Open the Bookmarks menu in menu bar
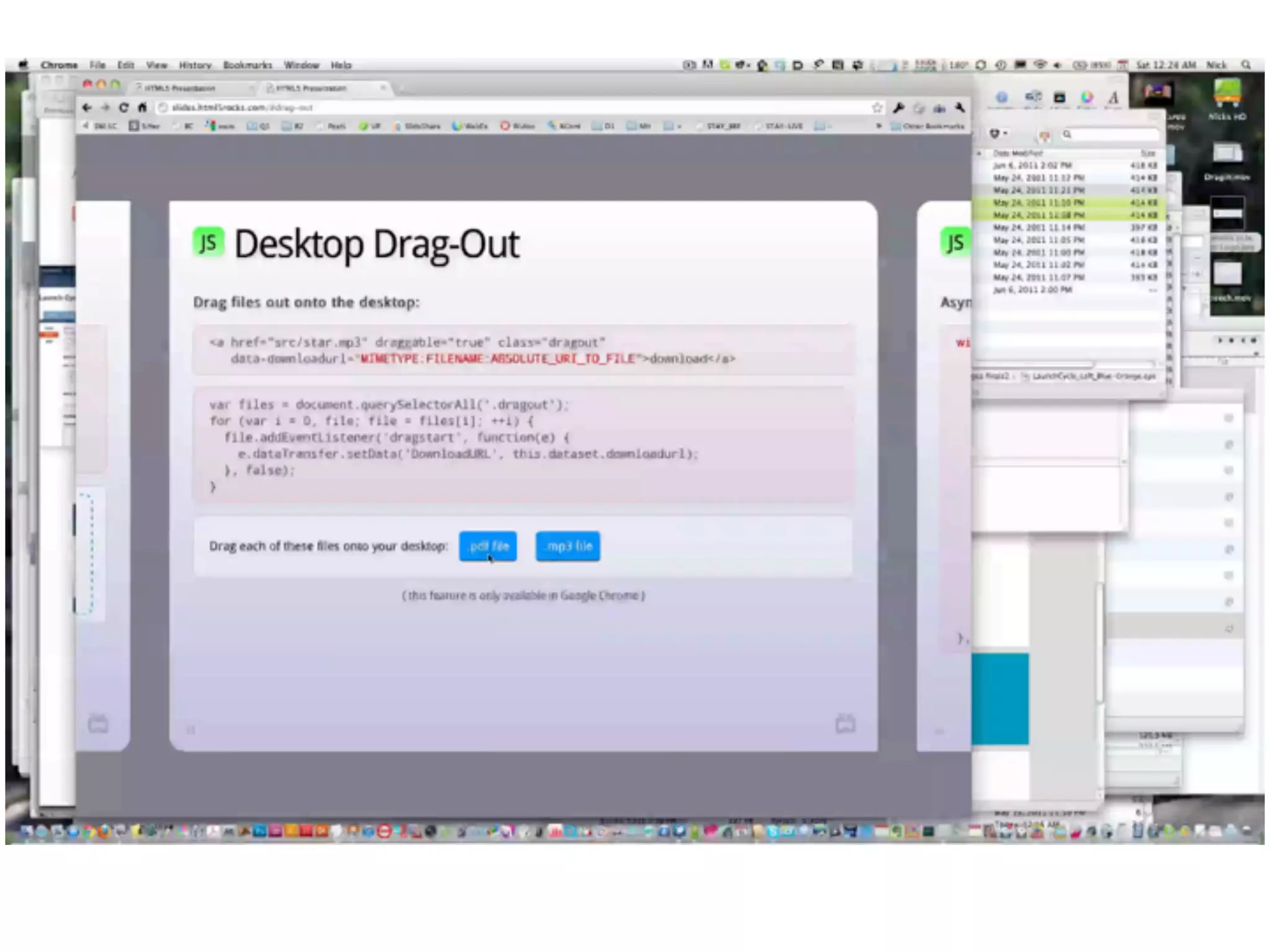Viewport: 1270px width, 952px height. point(247,65)
